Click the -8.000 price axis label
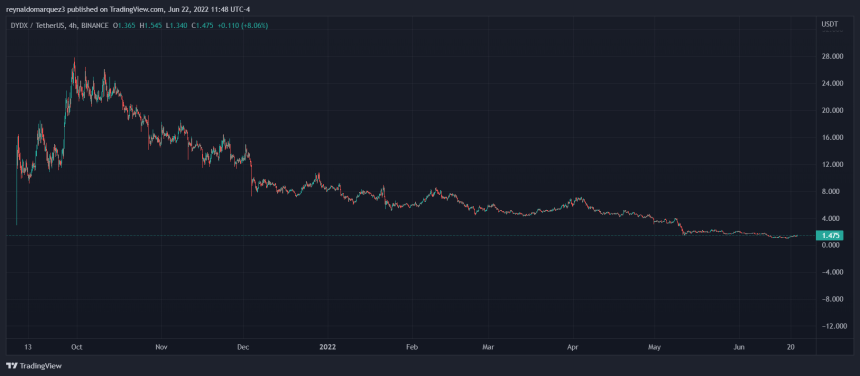860x376 pixels. point(832,299)
